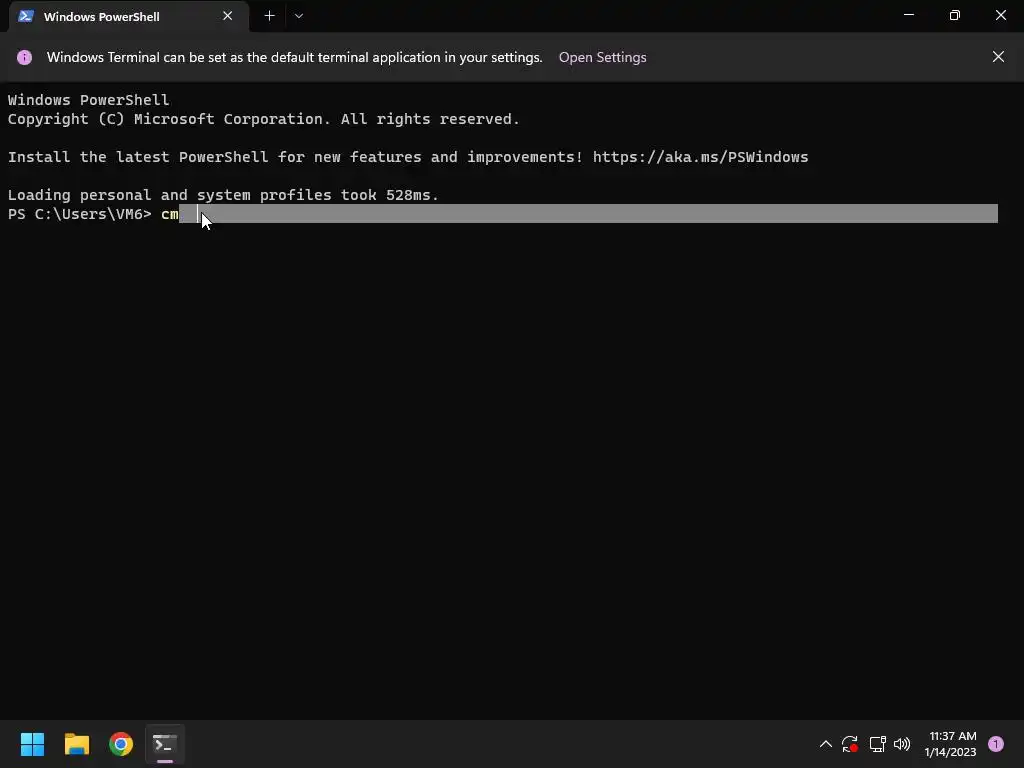This screenshot has width=1024, height=768.
Task: Click the PowerShell icon in the tab
Action: [x=26, y=16]
